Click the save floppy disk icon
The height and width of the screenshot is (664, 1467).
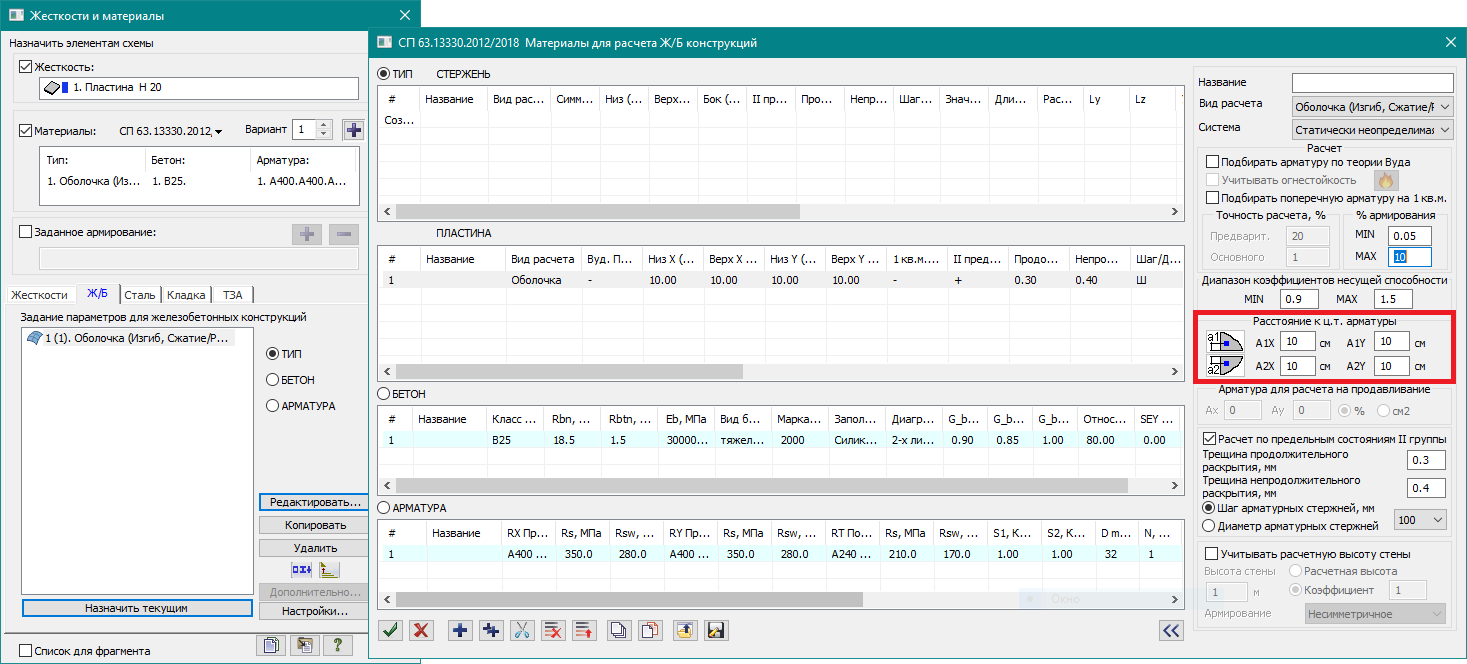click(x=715, y=630)
